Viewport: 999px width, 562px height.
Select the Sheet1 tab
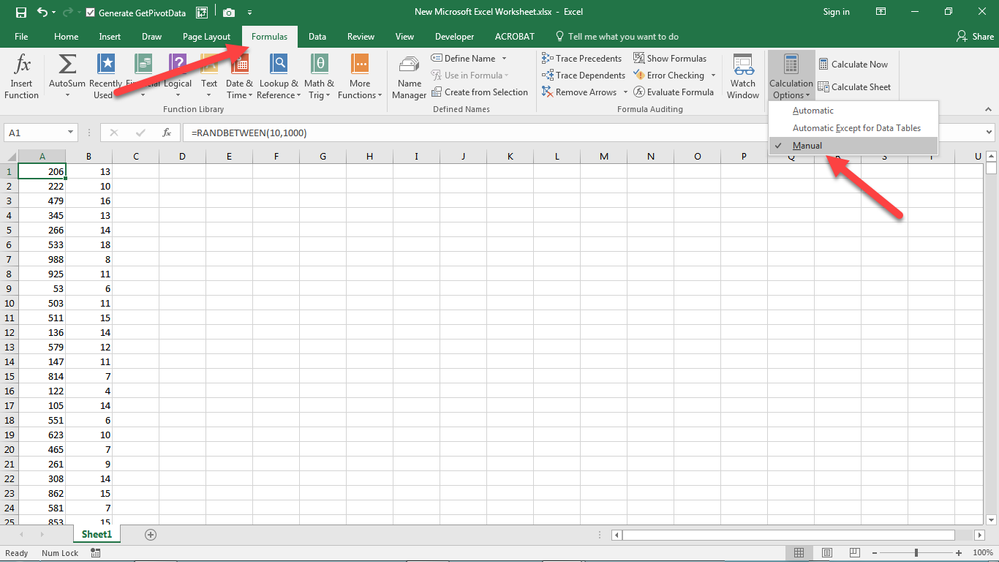pyautogui.click(x=97, y=534)
